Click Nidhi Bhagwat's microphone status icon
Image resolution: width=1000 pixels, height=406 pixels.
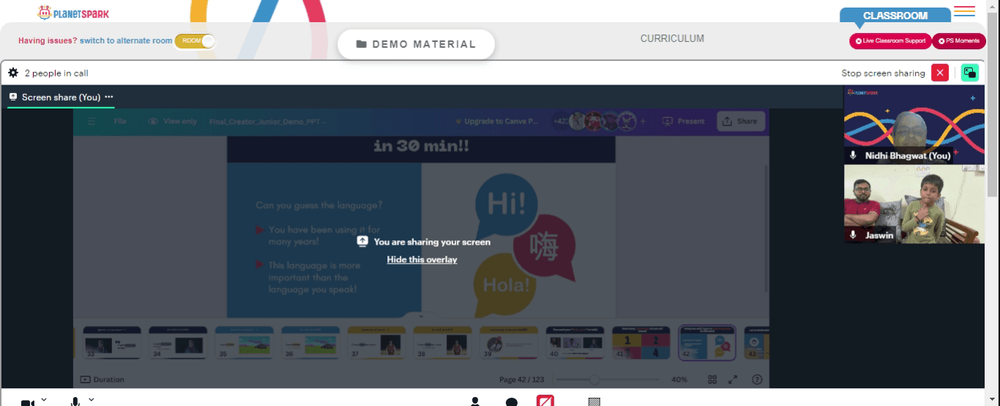(x=853, y=156)
